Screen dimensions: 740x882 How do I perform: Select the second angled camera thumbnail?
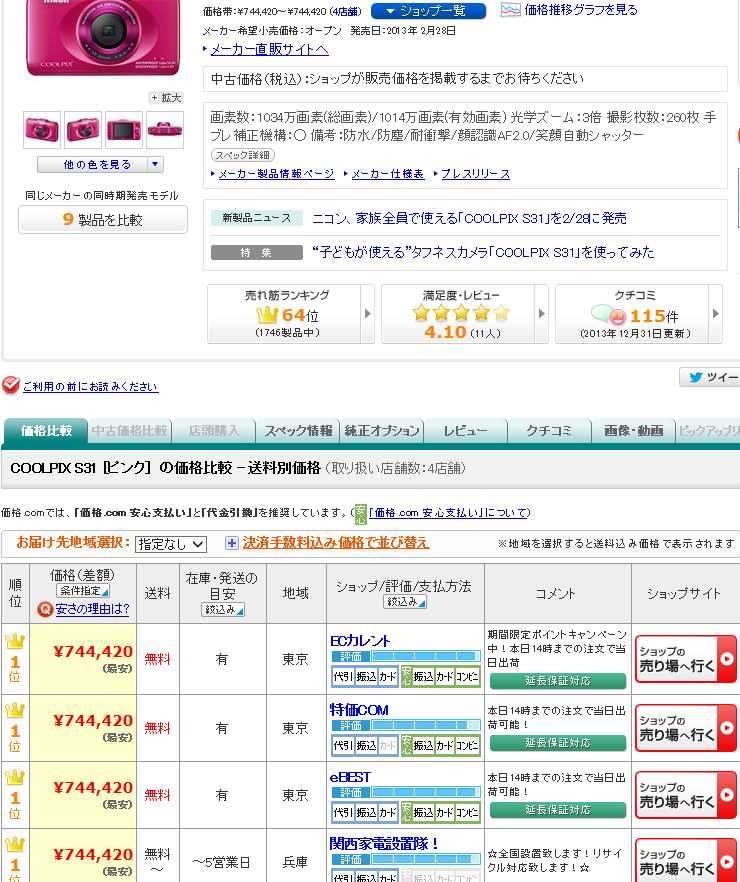(x=83, y=130)
